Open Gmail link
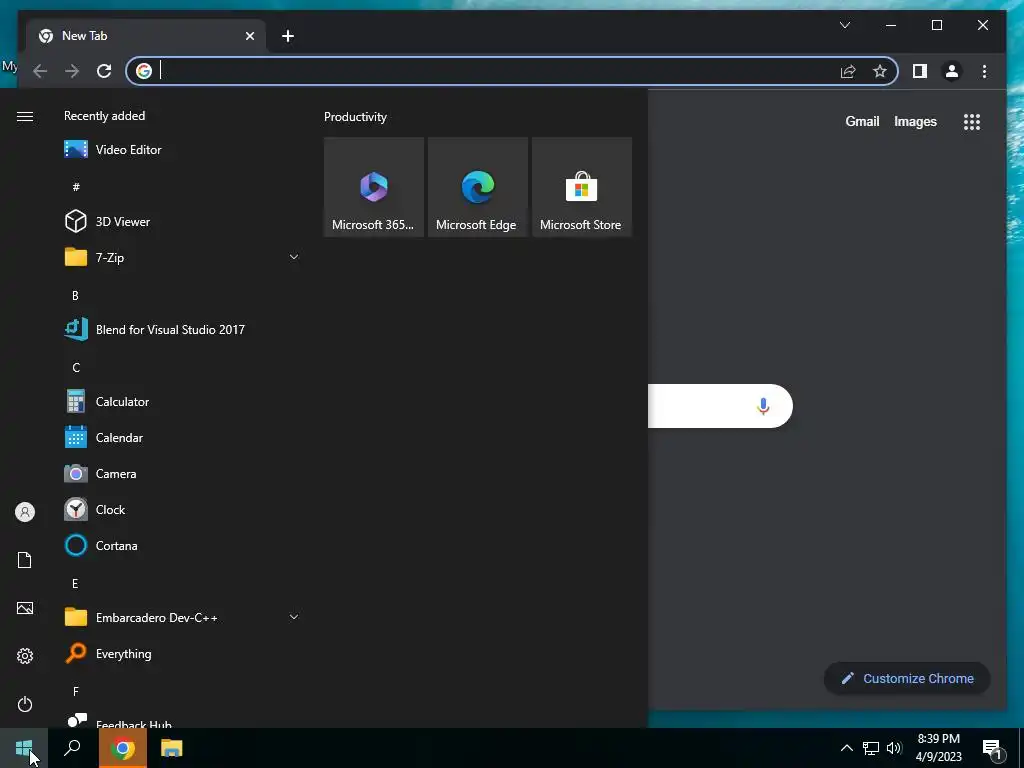This screenshot has height=768, width=1024. coord(862,121)
